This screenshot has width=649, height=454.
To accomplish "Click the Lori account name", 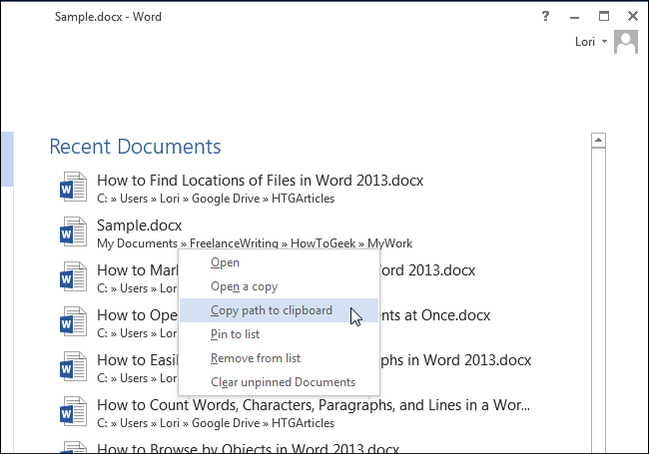I will pyautogui.click(x=584, y=42).
